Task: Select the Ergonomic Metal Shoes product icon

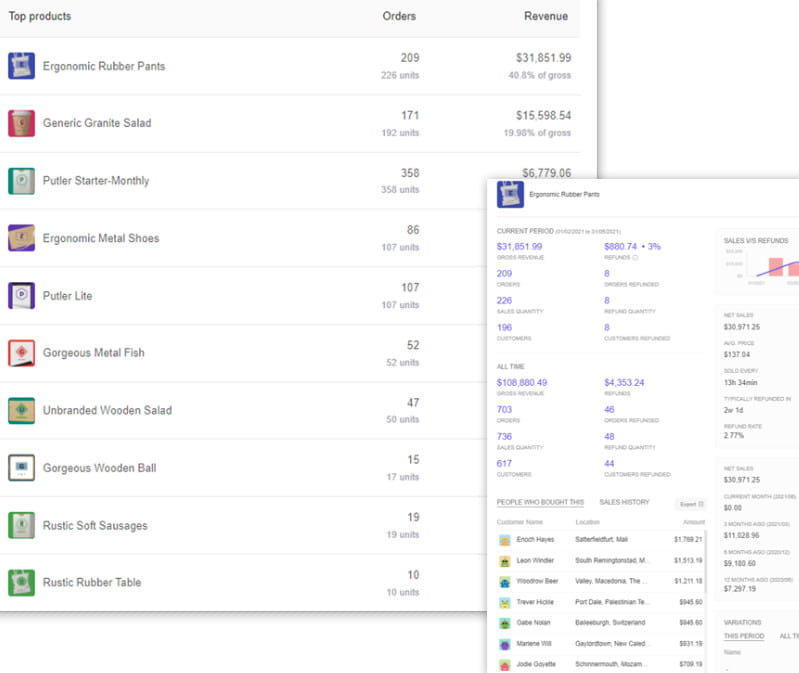Action: pos(21,238)
